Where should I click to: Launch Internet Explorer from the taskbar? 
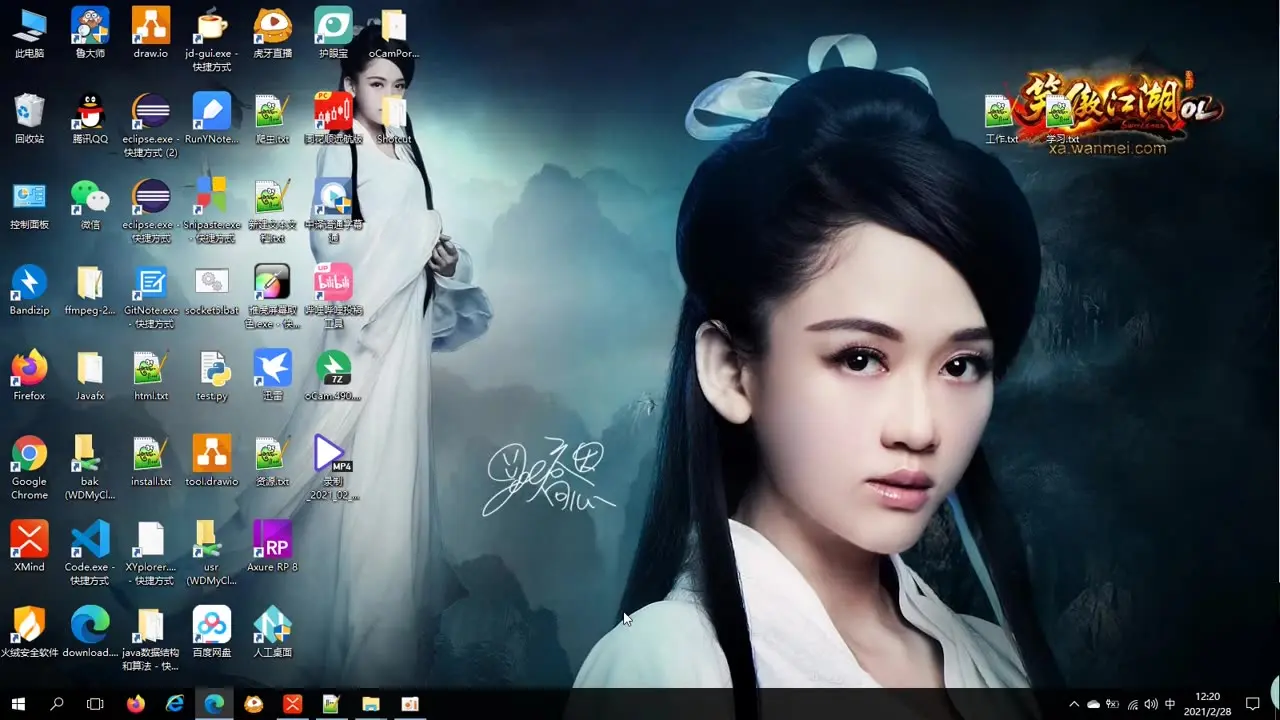click(175, 704)
